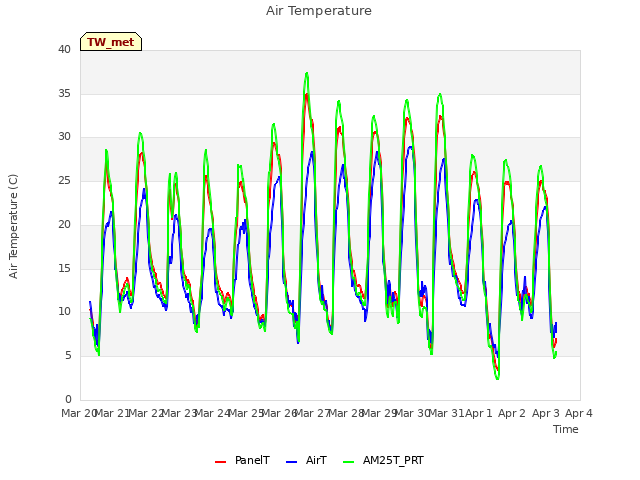Image resolution: width=640 pixels, height=480 pixels.
Task: Click the 5 y-axis tick label
Action: click(68, 356)
